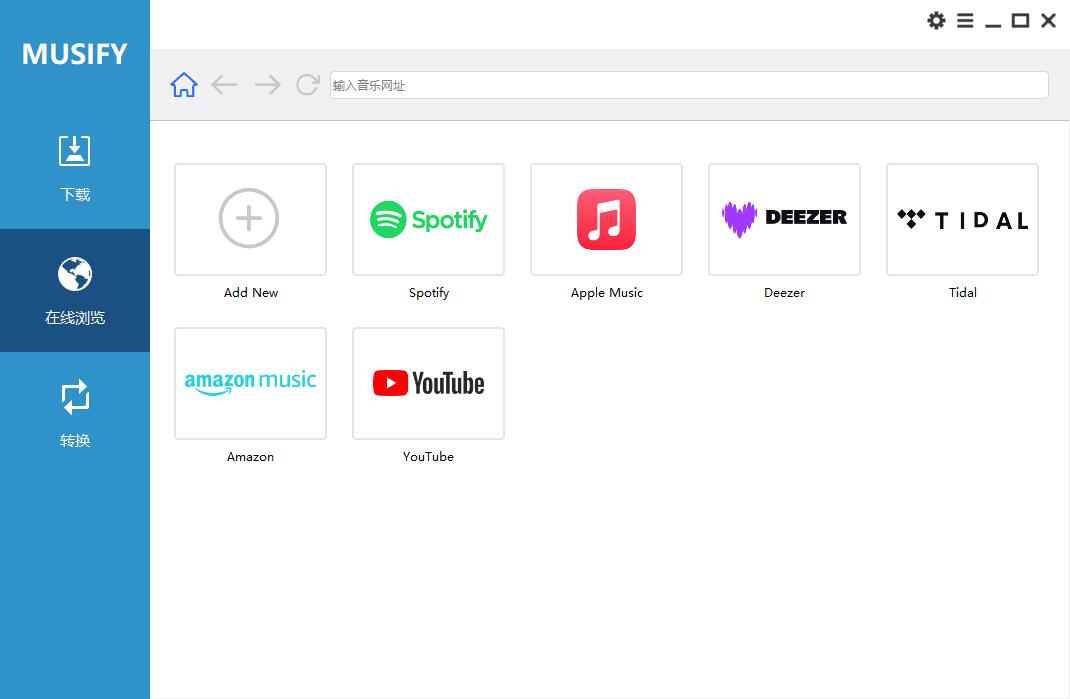Viewport: 1070px width, 699px height.
Task: Click the music URL input field
Action: pos(688,85)
